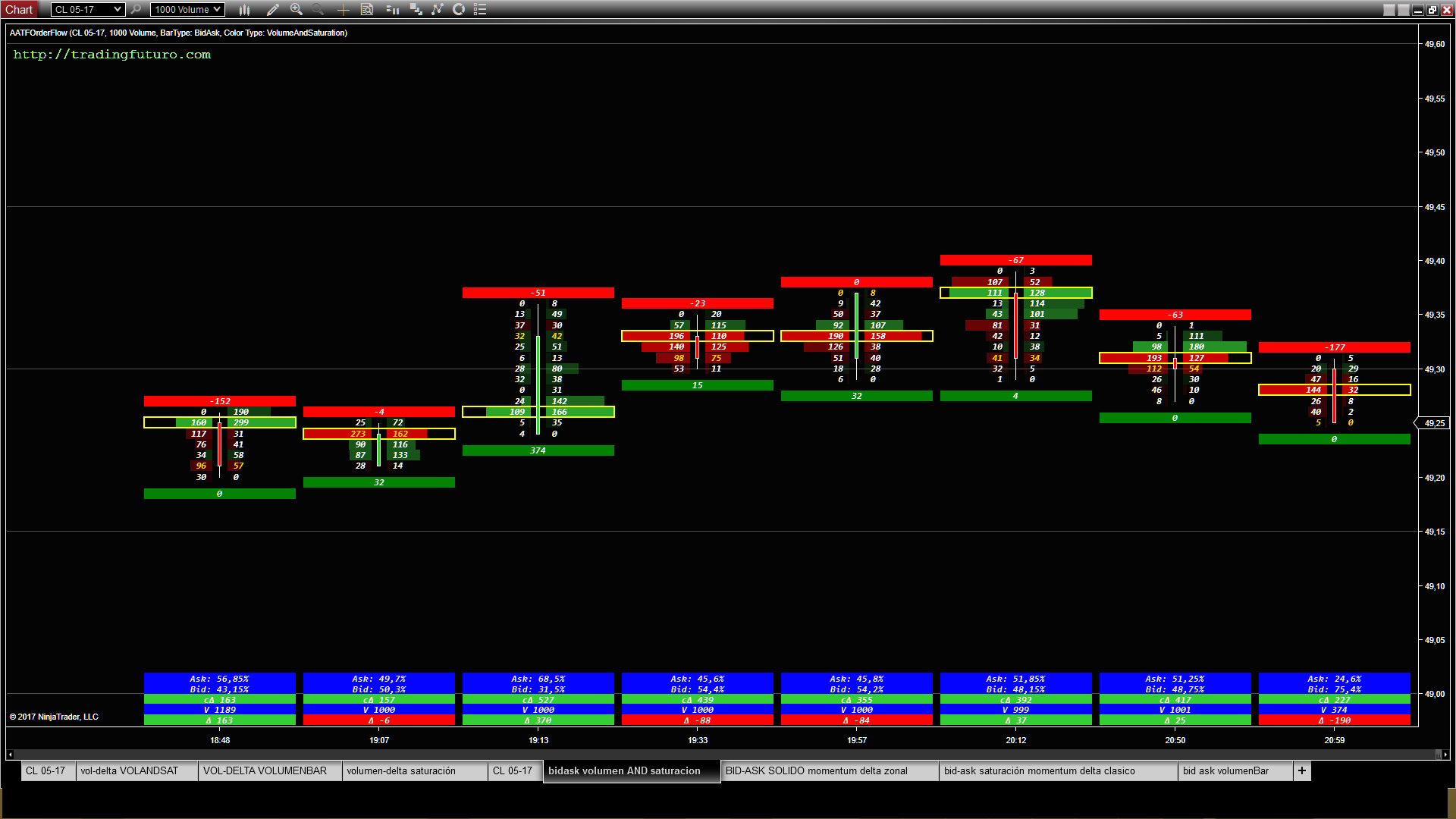Expand the 1000 Volume interval dropdown
The height and width of the screenshot is (819, 1456).
pos(217,10)
